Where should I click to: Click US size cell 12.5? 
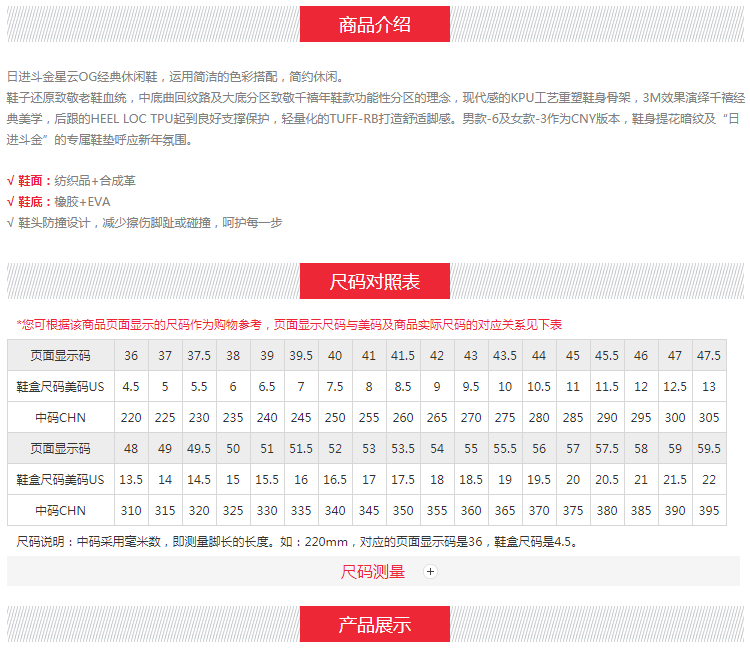point(674,386)
